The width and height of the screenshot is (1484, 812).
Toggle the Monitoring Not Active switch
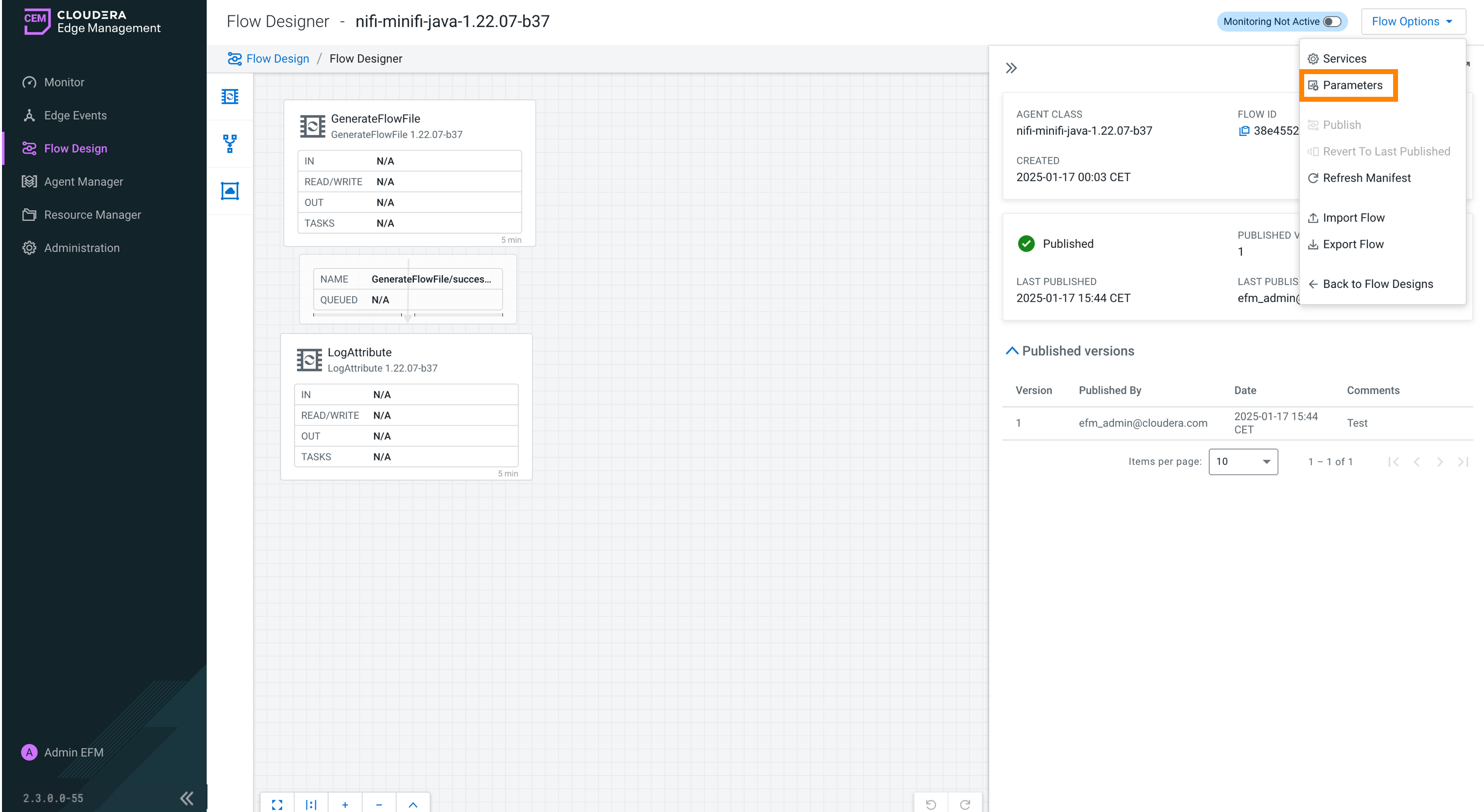click(x=1332, y=21)
